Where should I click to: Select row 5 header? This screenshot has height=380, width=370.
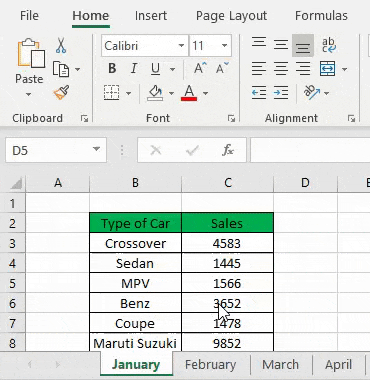point(13,283)
